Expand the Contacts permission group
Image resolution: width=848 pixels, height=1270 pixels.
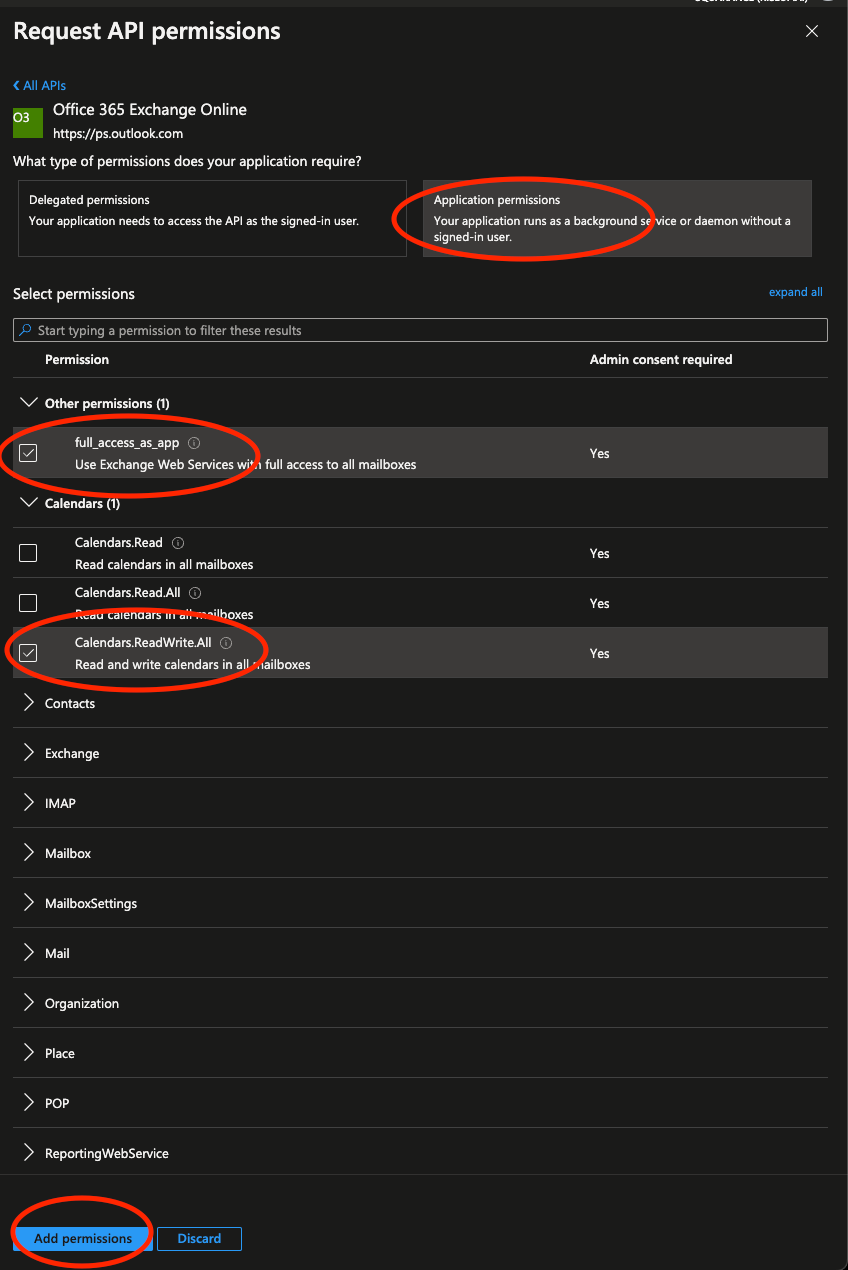coord(28,703)
